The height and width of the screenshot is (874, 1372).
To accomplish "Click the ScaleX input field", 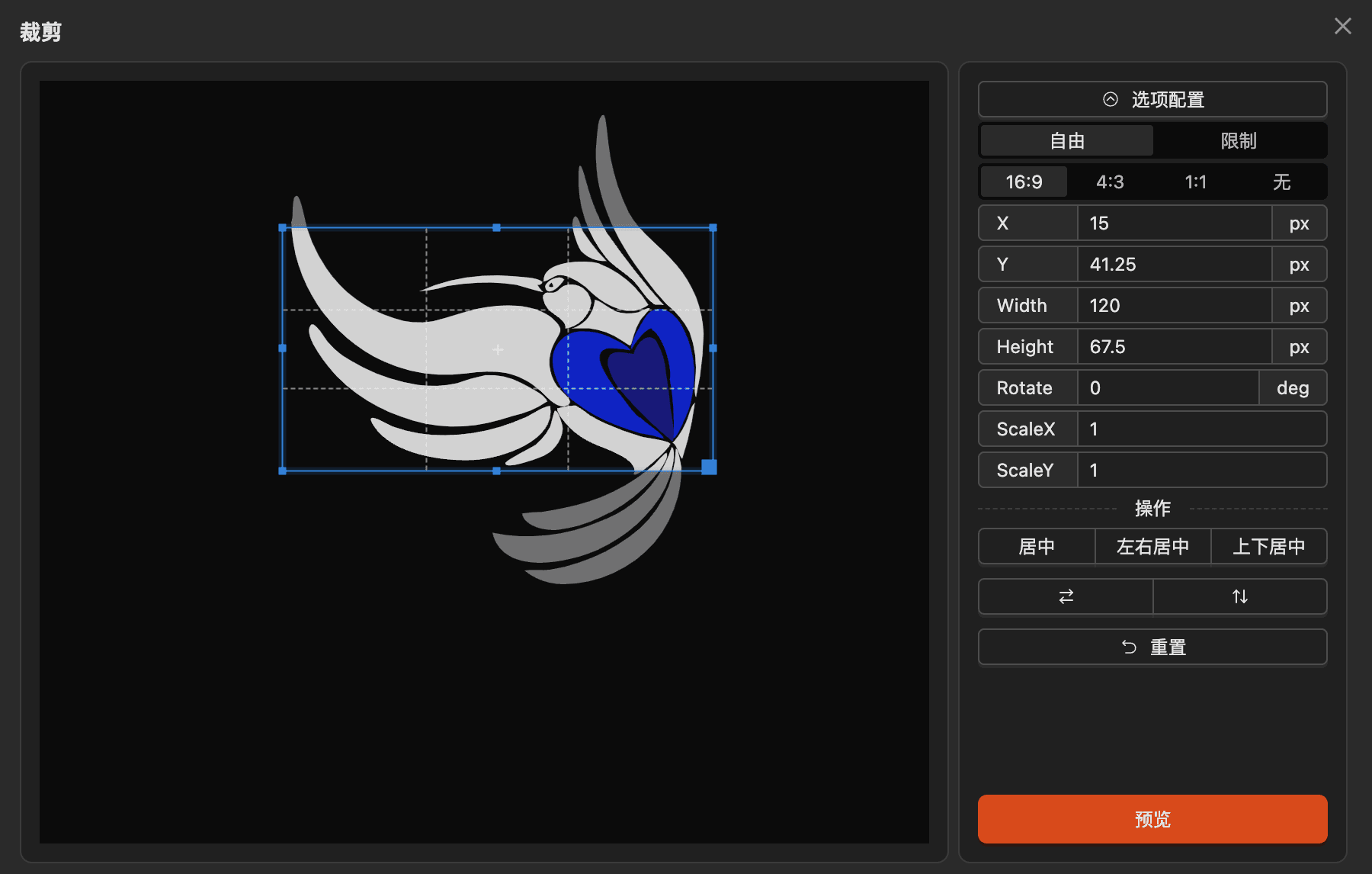I will pyautogui.click(x=1202, y=429).
